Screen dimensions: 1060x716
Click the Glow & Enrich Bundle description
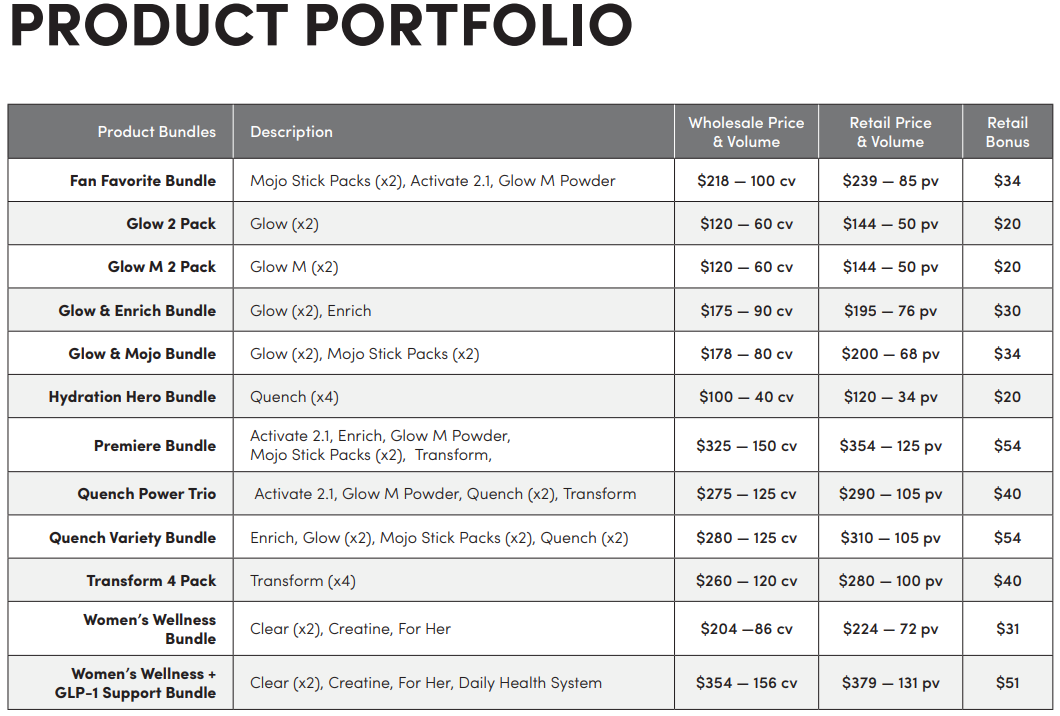point(311,311)
